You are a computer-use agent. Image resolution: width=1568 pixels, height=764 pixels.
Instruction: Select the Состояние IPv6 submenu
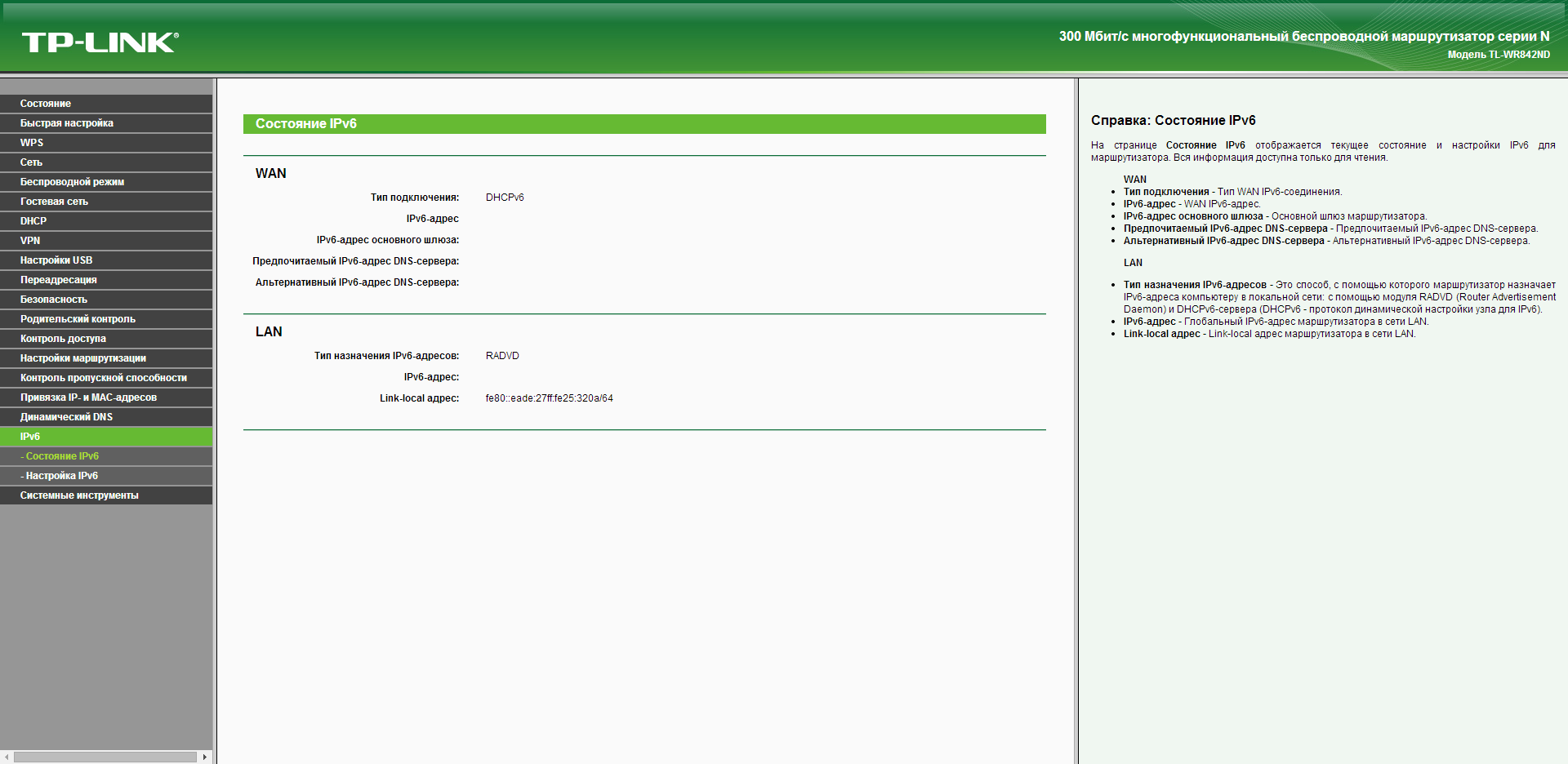106,456
